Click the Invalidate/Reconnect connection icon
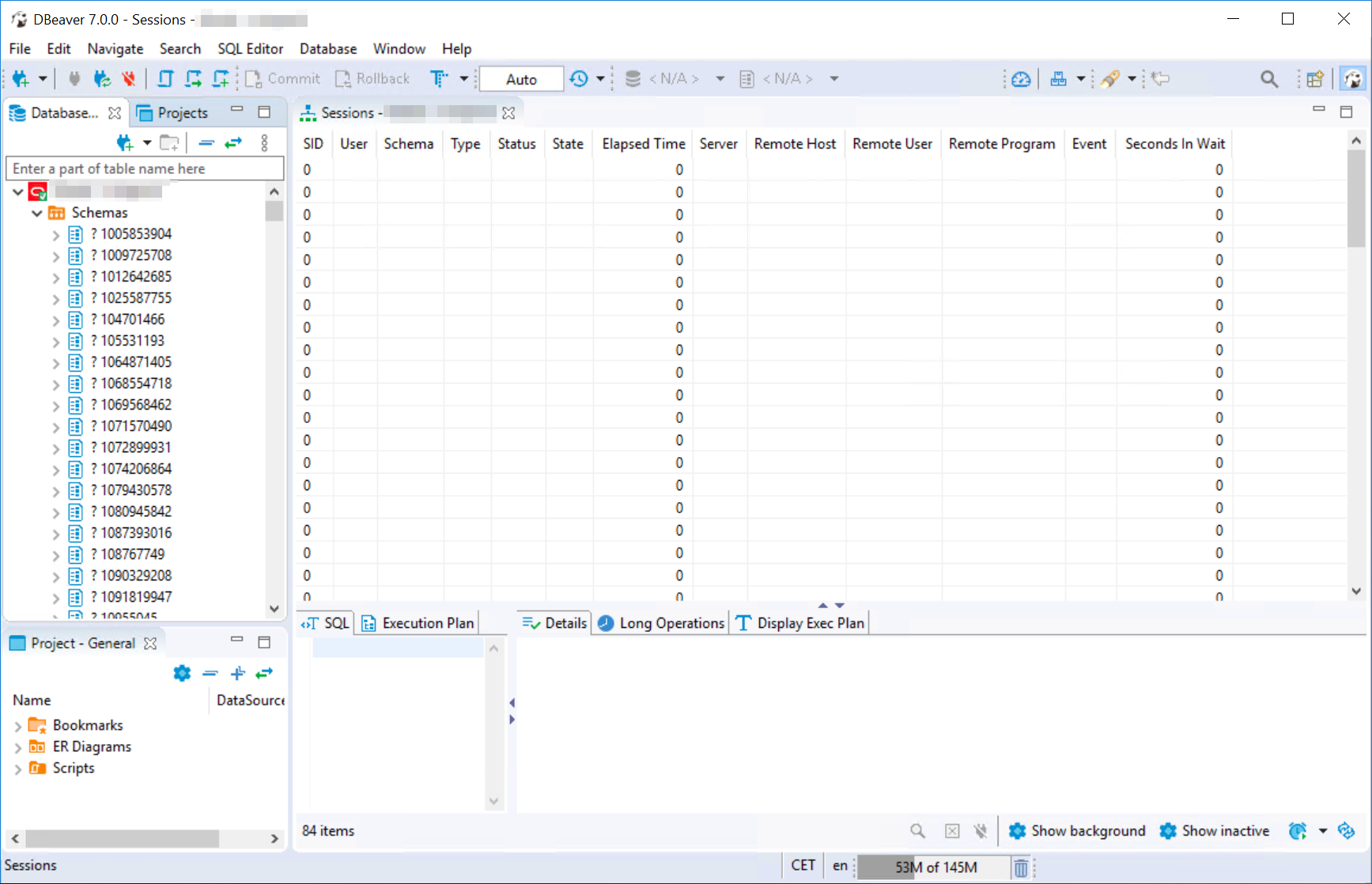1372x884 pixels. click(103, 78)
